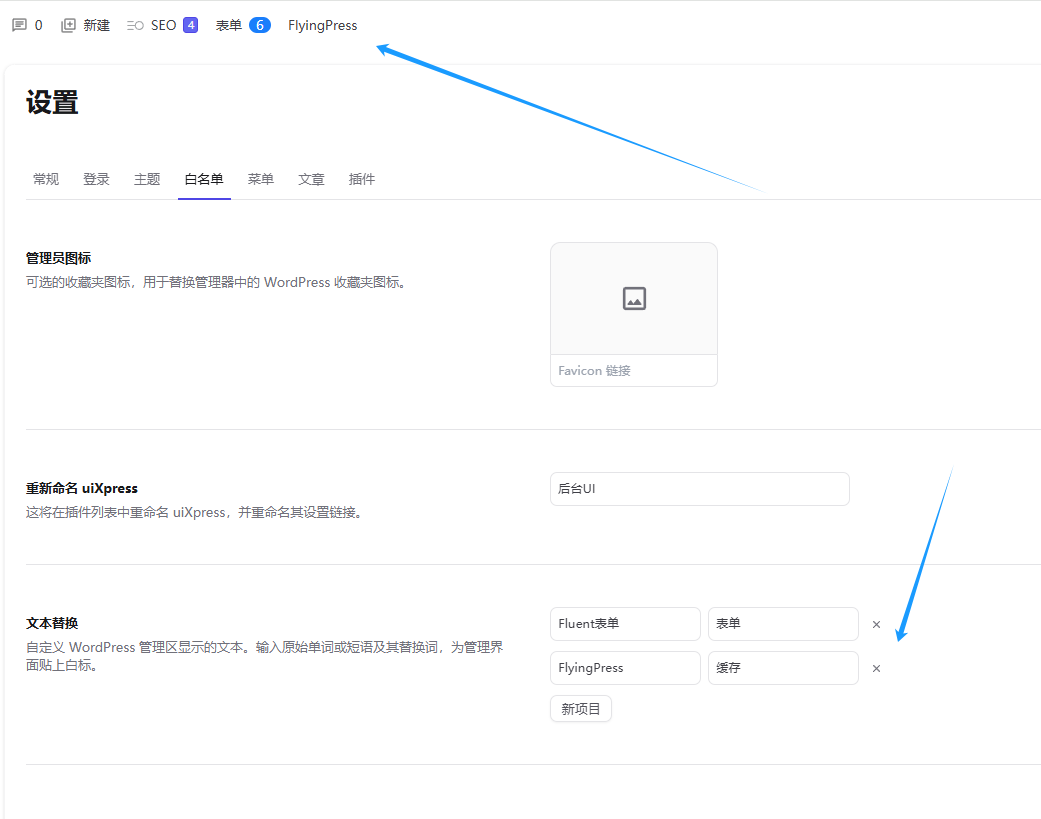Switch to the 菜单 settings tab
Viewport: 1041px width, 819px height.
pos(261,179)
